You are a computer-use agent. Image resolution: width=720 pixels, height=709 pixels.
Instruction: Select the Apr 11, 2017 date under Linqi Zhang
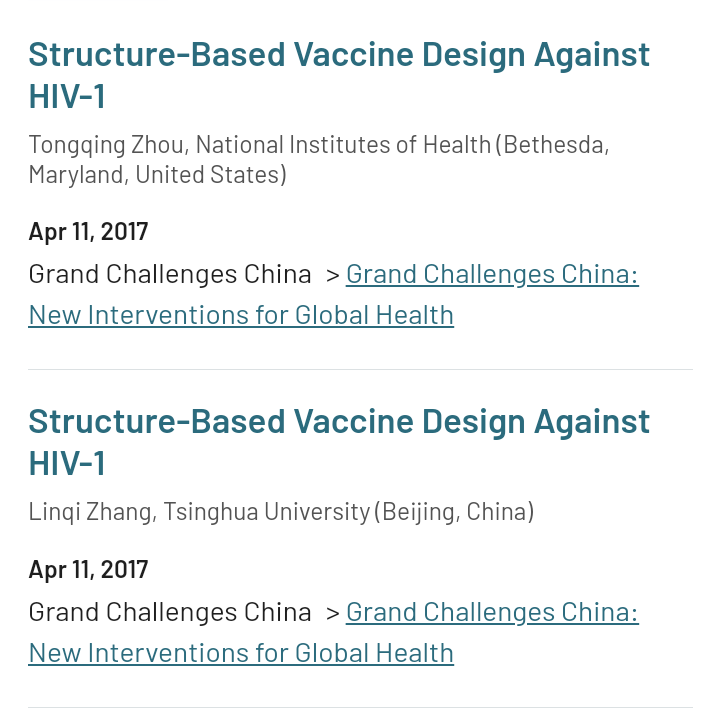[x=88, y=570]
